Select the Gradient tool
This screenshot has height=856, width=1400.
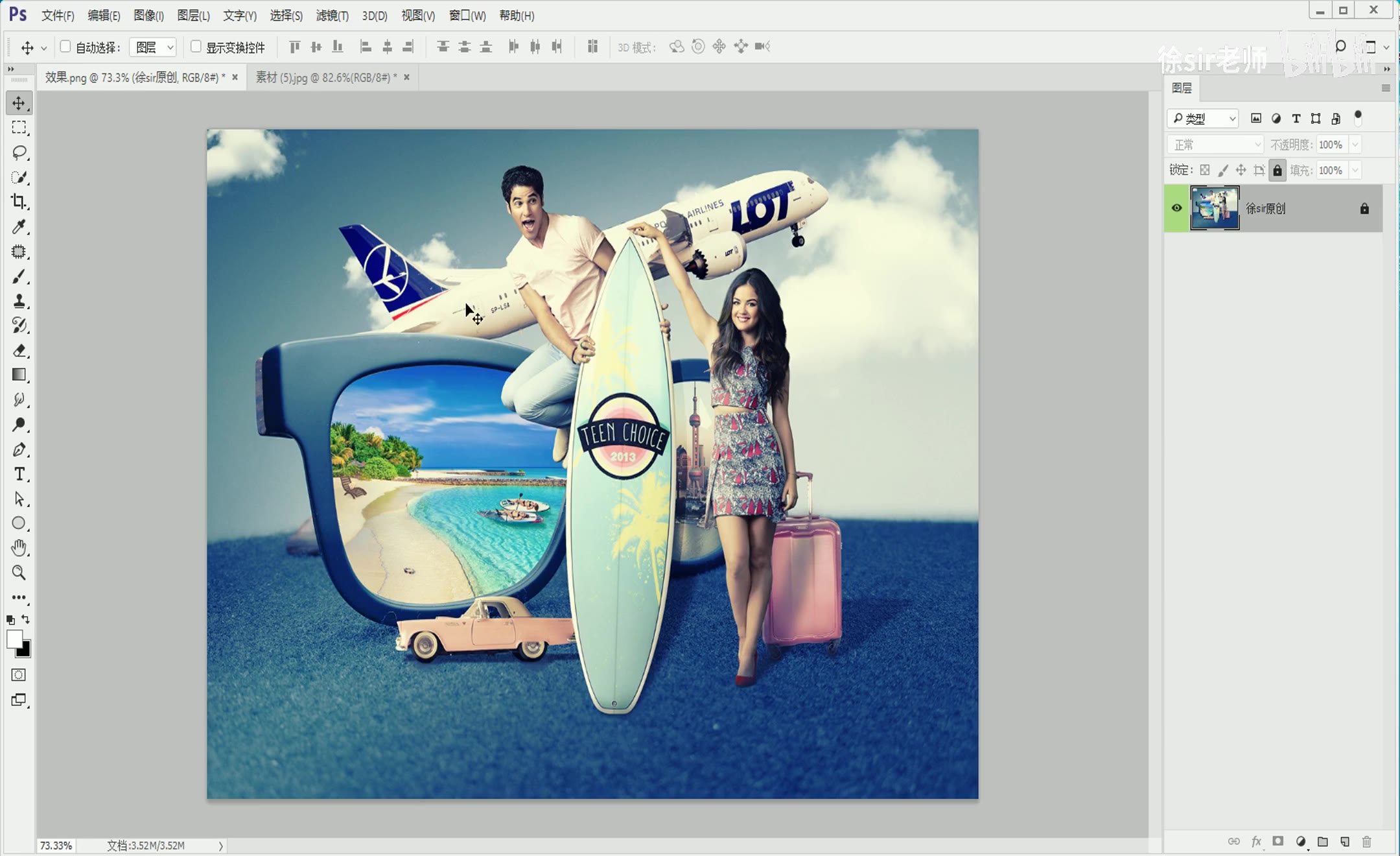[19, 375]
